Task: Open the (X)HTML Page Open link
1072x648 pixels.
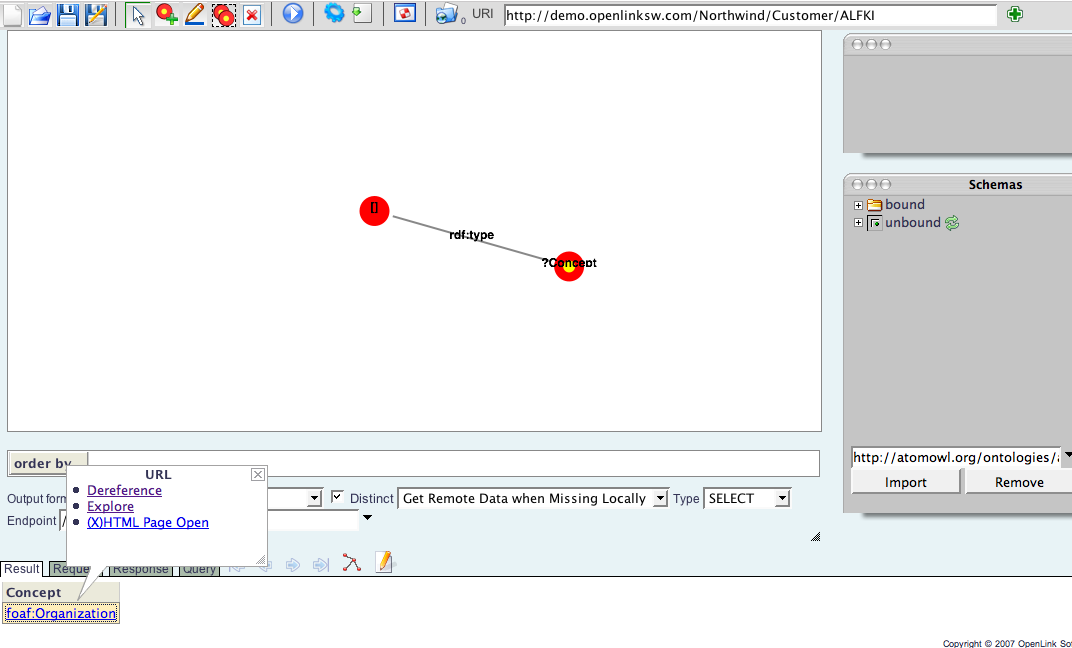Action: pyautogui.click(x=148, y=522)
